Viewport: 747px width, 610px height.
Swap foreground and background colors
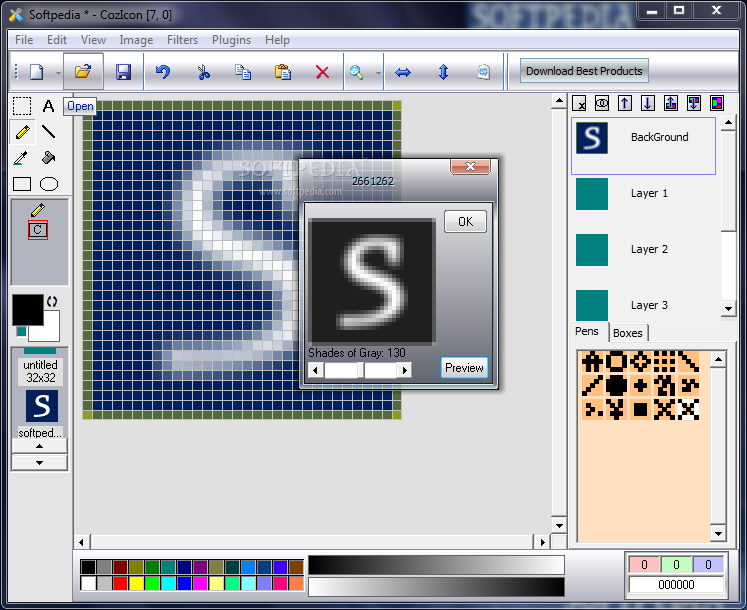52,301
